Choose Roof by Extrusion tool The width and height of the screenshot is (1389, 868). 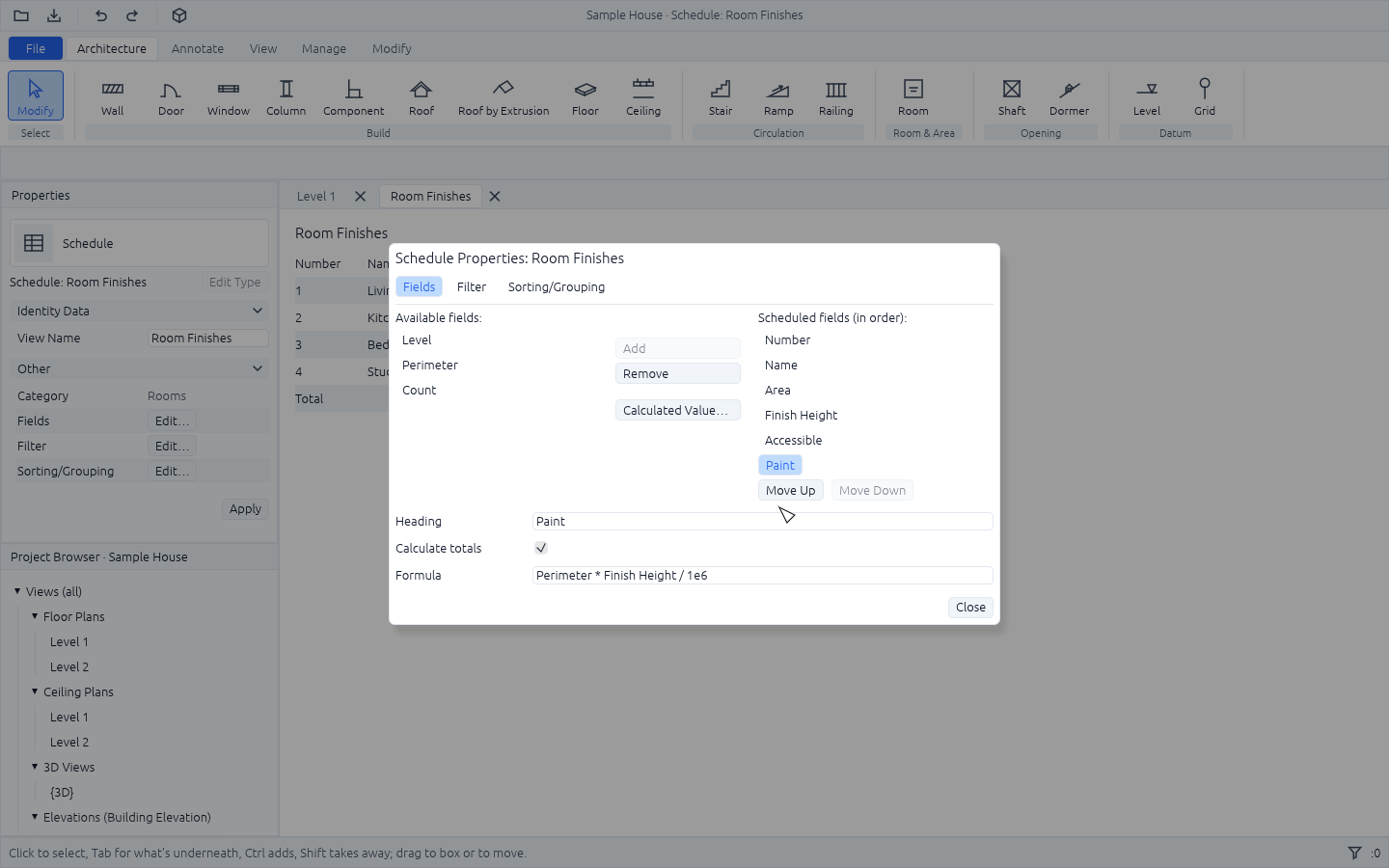tap(504, 96)
